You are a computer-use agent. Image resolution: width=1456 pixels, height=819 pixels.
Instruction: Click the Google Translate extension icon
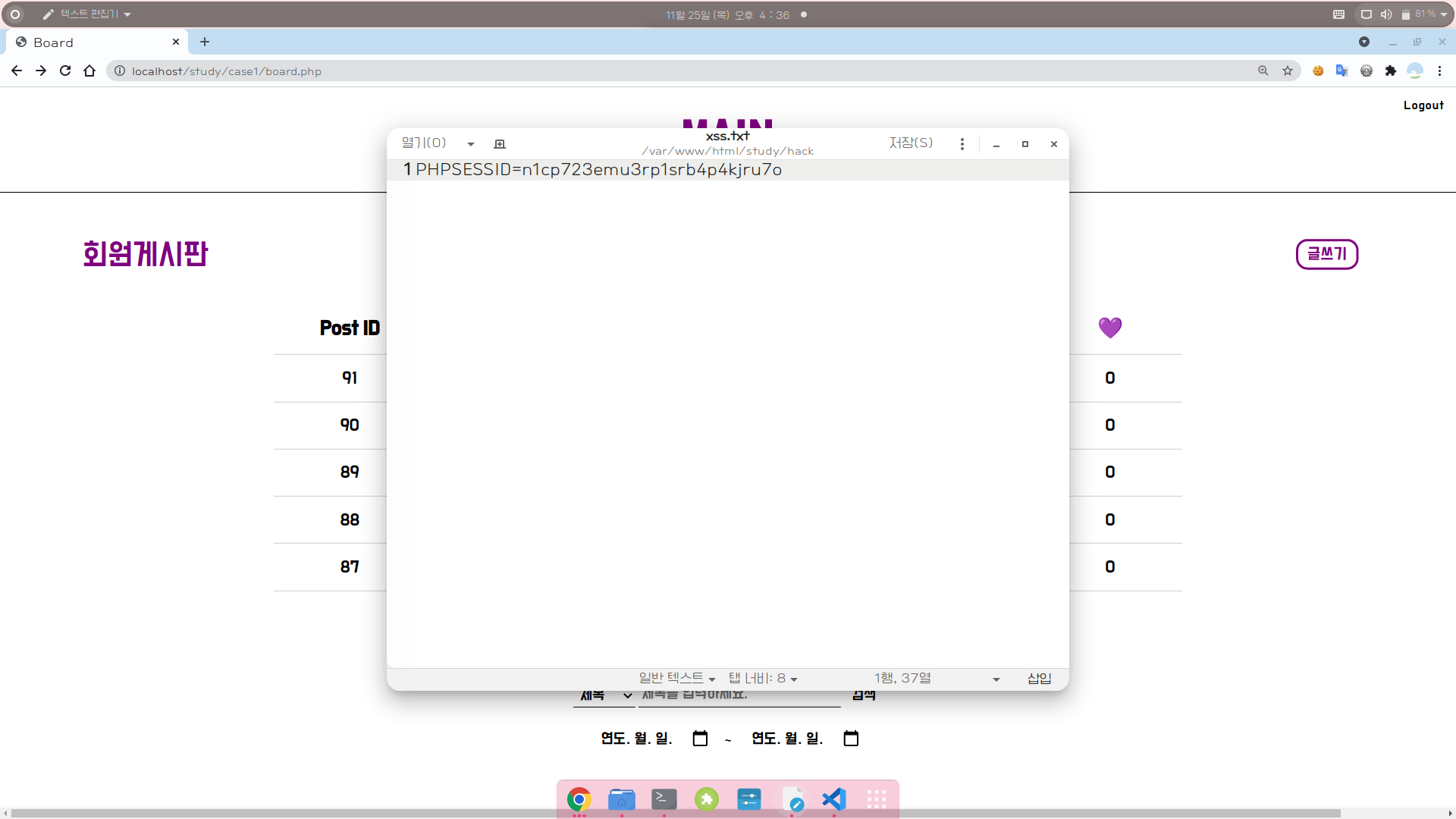(x=1341, y=71)
